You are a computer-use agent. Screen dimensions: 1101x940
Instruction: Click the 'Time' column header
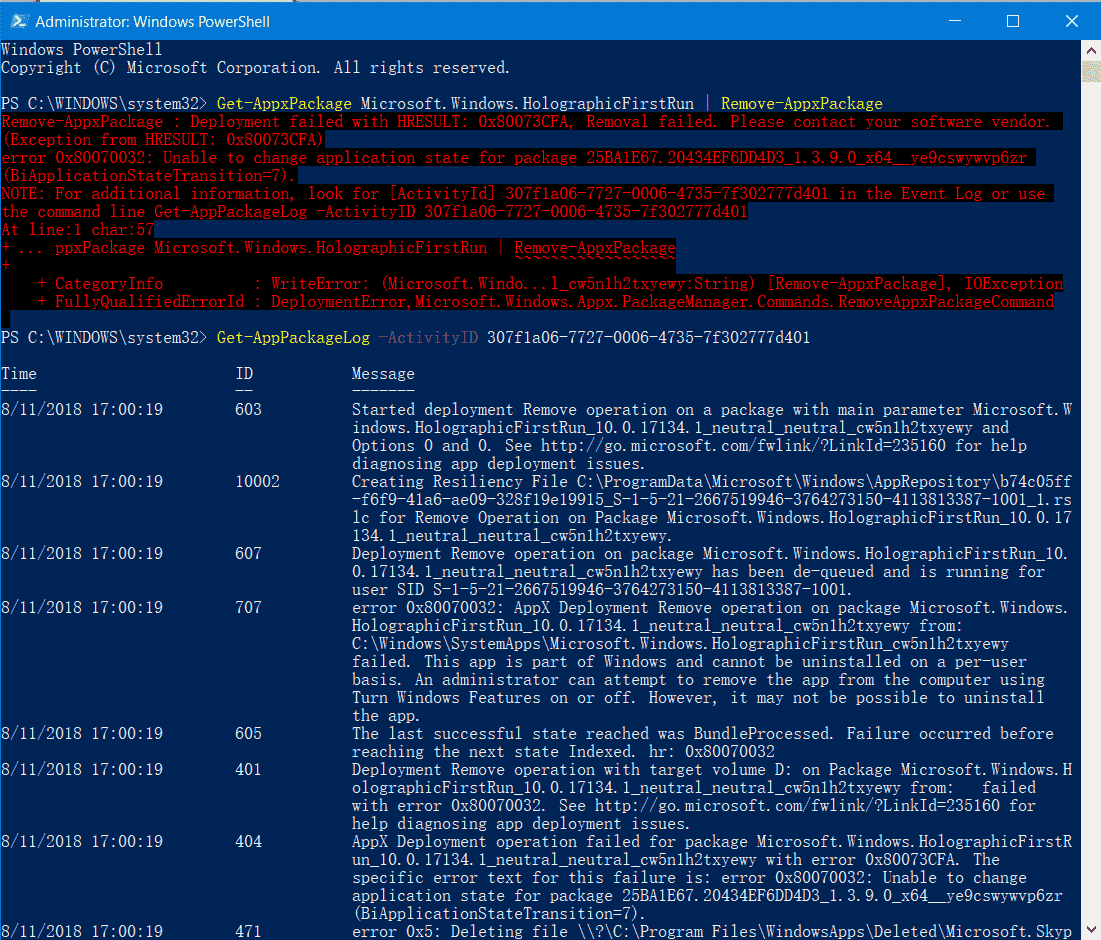(19, 373)
